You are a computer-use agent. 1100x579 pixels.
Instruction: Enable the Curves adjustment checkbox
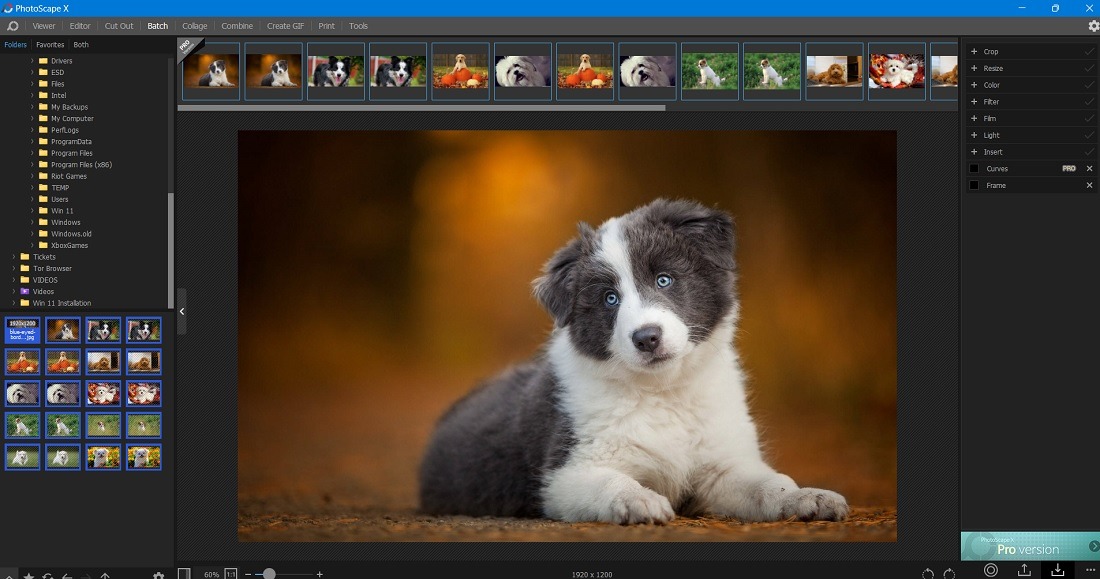click(x=974, y=168)
